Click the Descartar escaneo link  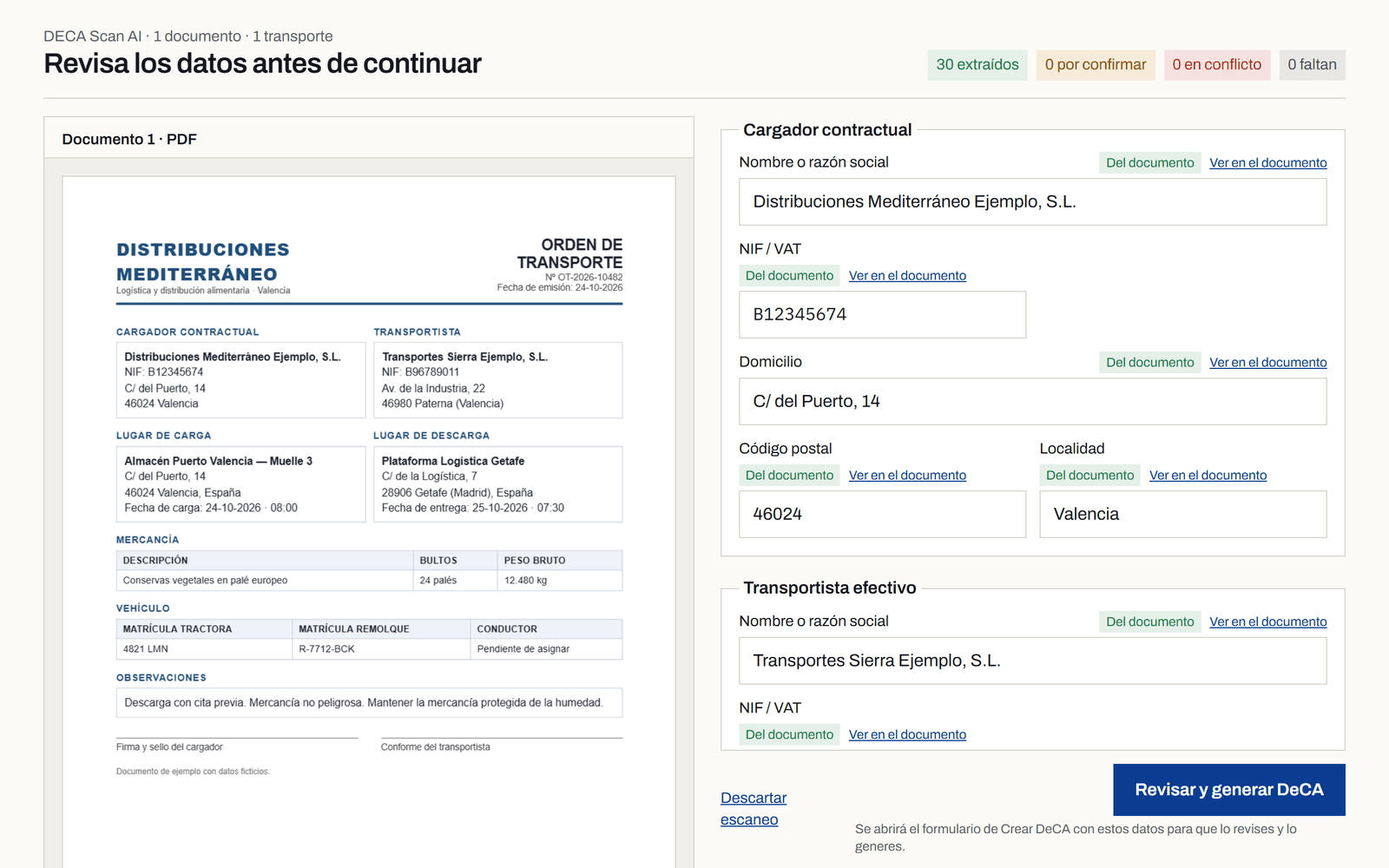(754, 808)
